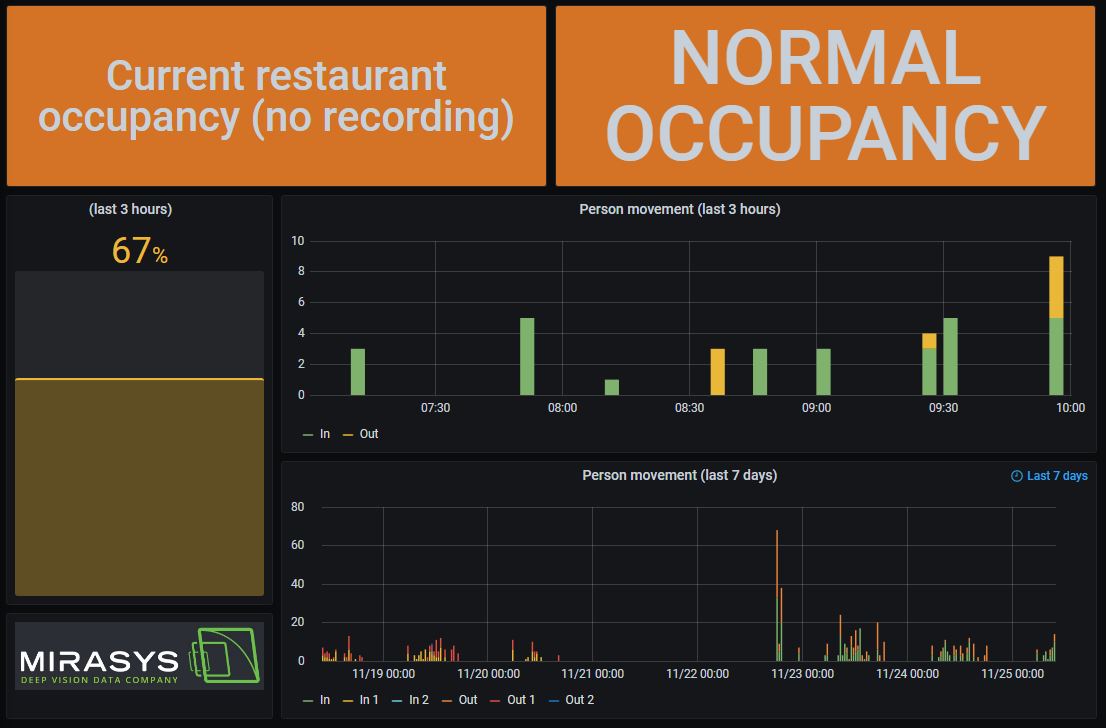Click the Mirasys logo image

[x=140, y=655]
